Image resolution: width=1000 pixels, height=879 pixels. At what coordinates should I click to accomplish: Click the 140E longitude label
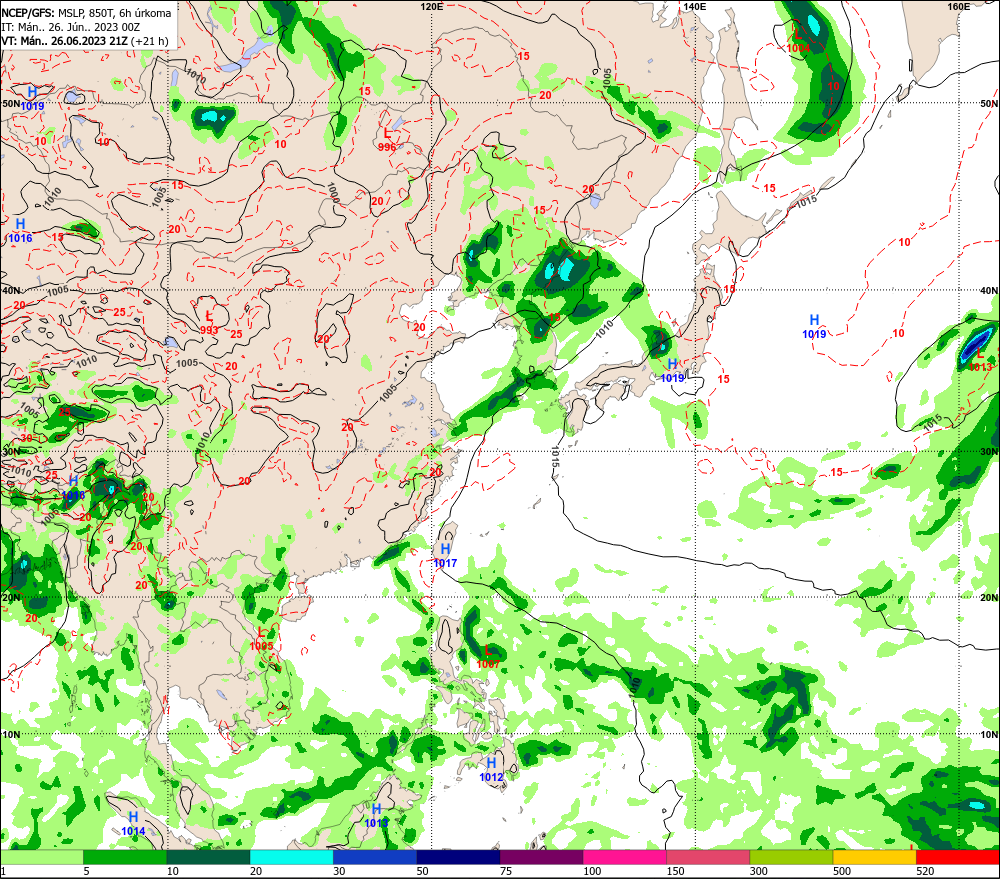695,6
